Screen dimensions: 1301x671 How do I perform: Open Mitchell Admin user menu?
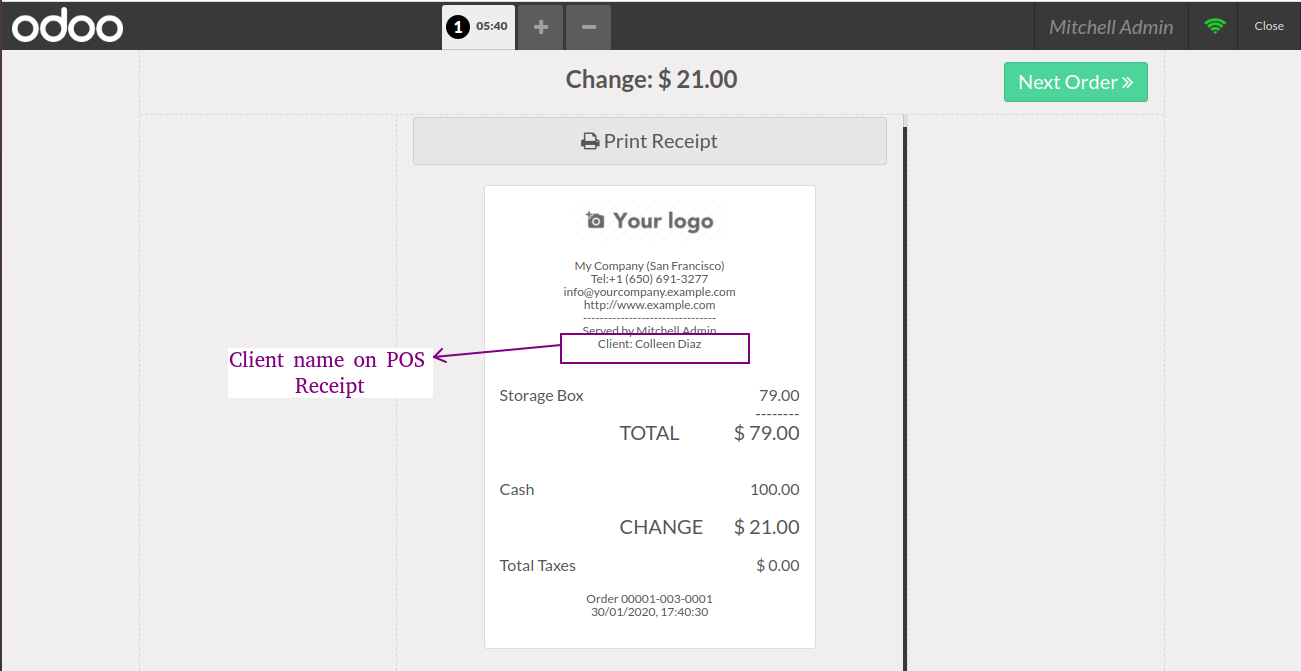[x=1111, y=27]
